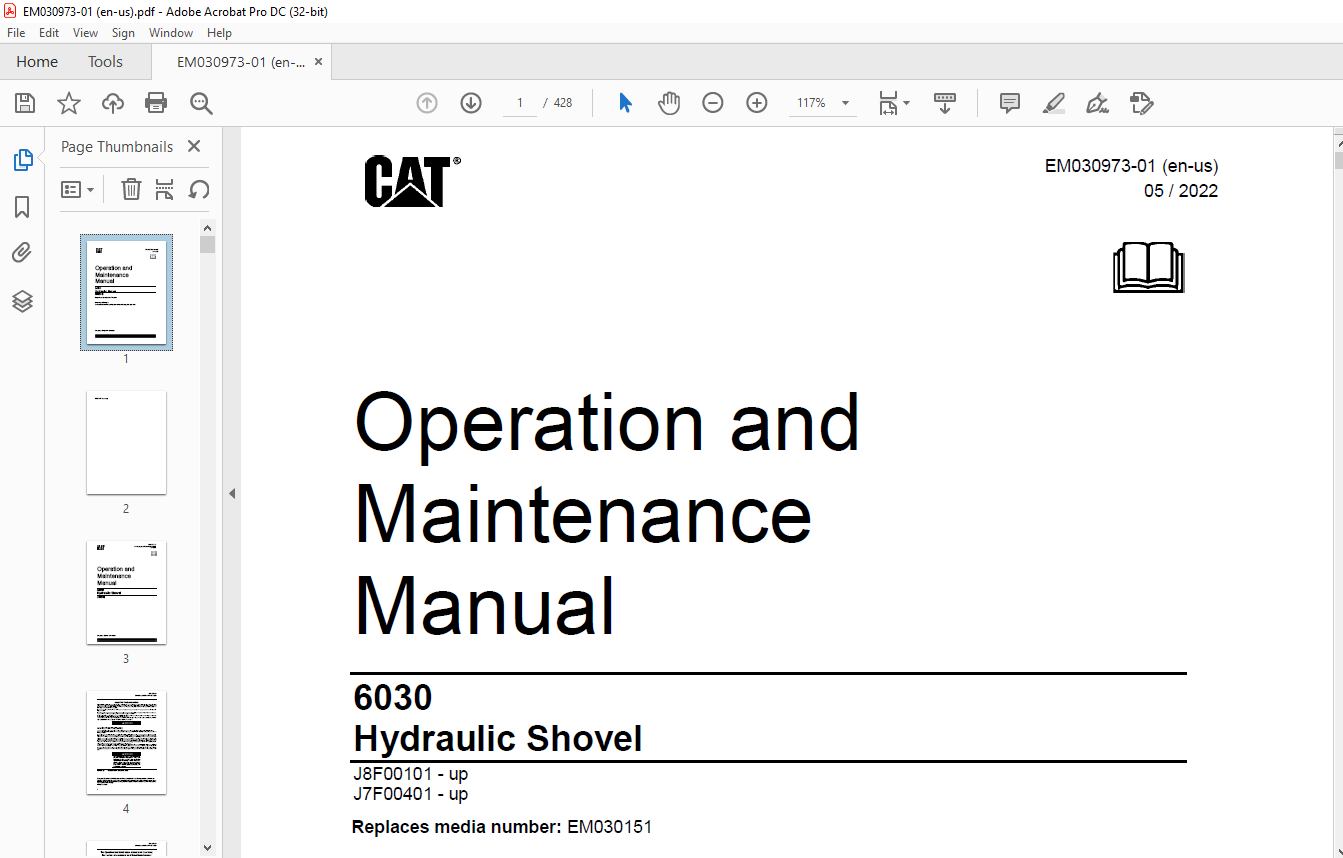The width and height of the screenshot is (1343, 858).
Task: Select the page 4 thumbnail
Action: 126,742
